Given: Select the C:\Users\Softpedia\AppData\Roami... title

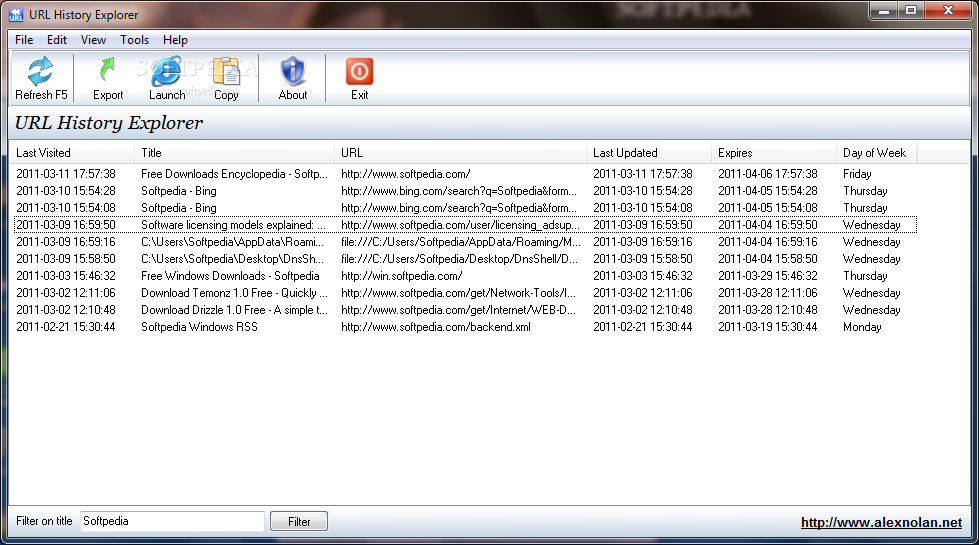Looking at the screenshot, I should click(232, 242).
